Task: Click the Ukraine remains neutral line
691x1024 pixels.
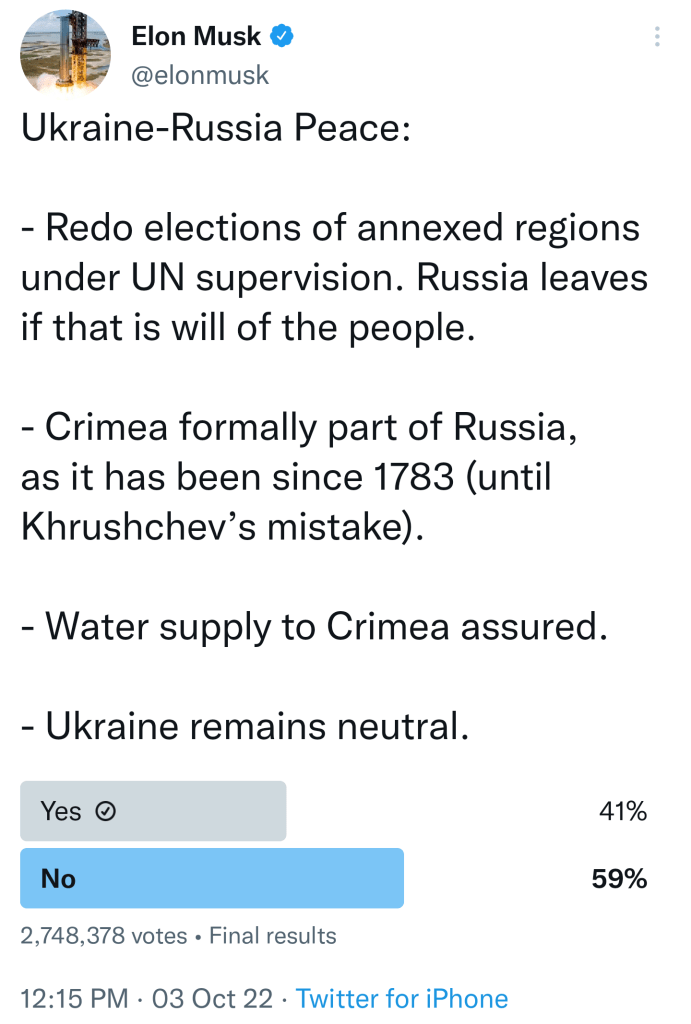Action: 245,725
